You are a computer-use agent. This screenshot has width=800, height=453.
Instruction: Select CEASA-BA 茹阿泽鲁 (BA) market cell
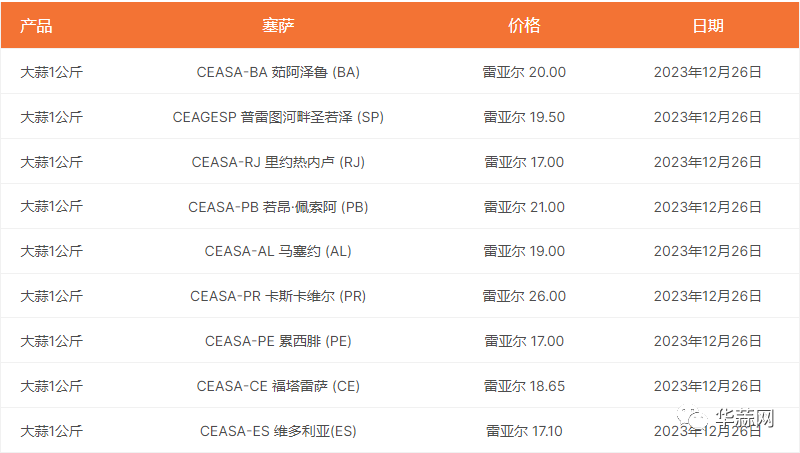pos(278,72)
